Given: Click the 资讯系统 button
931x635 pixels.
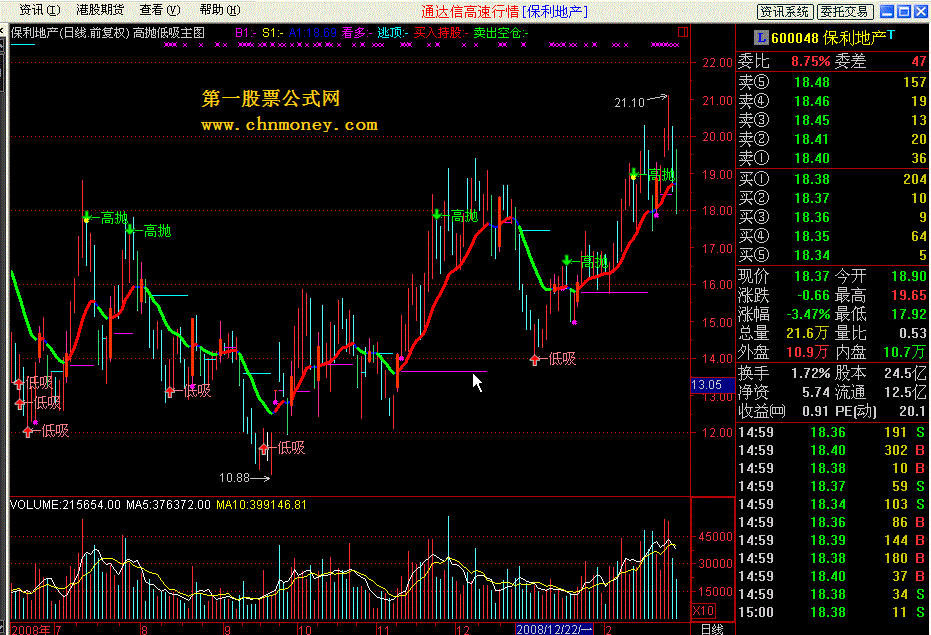Looking at the screenshot, I should pyautogui.click(x=784, y=11).
